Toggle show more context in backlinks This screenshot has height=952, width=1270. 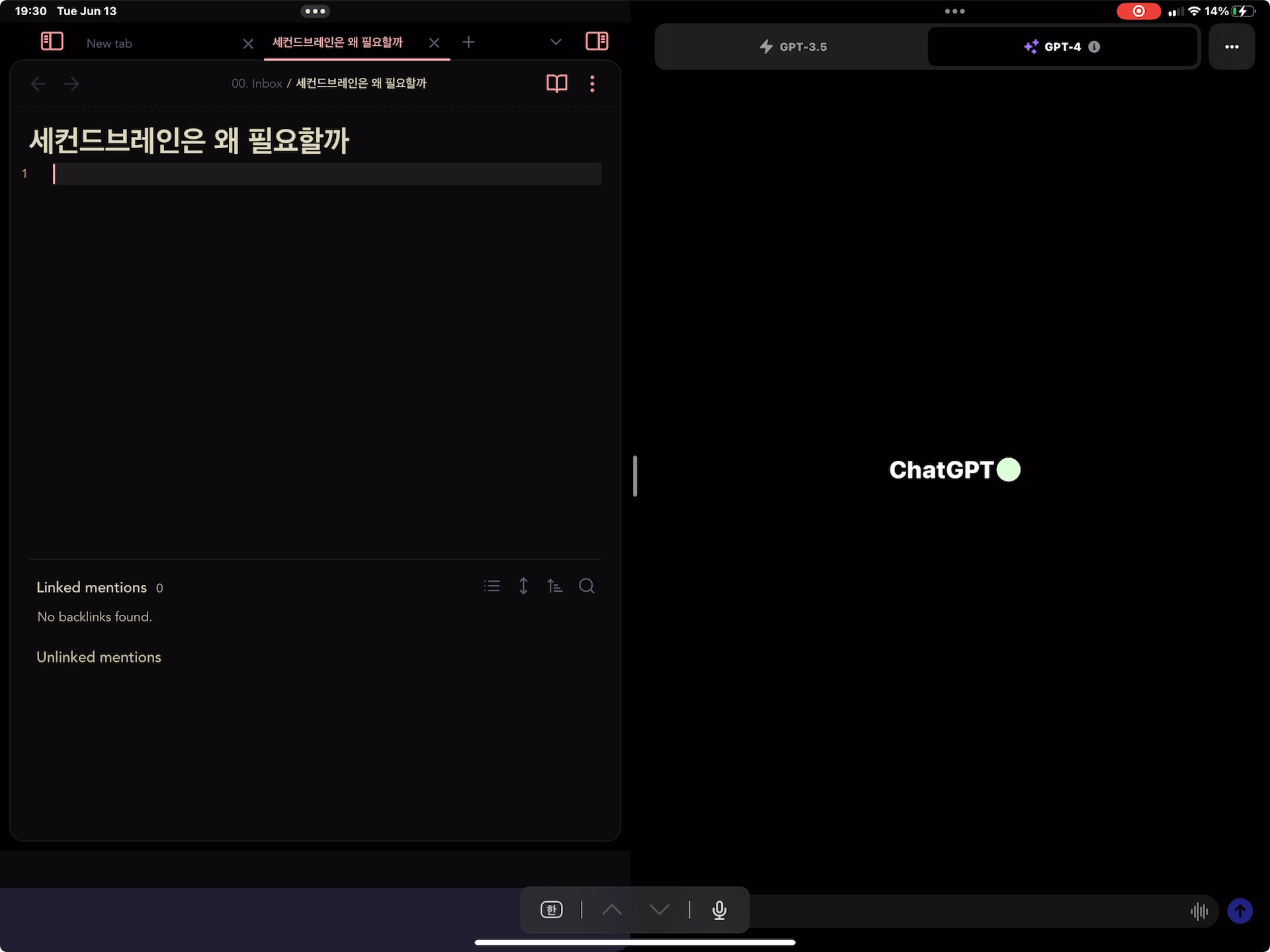point(523,586)
